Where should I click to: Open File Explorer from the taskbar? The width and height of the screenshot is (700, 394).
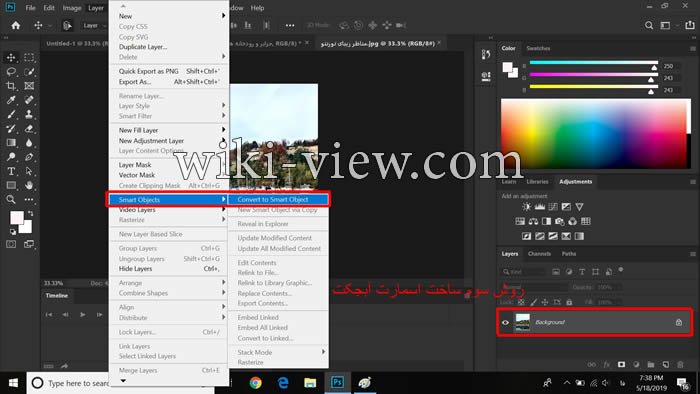[310, 382]
